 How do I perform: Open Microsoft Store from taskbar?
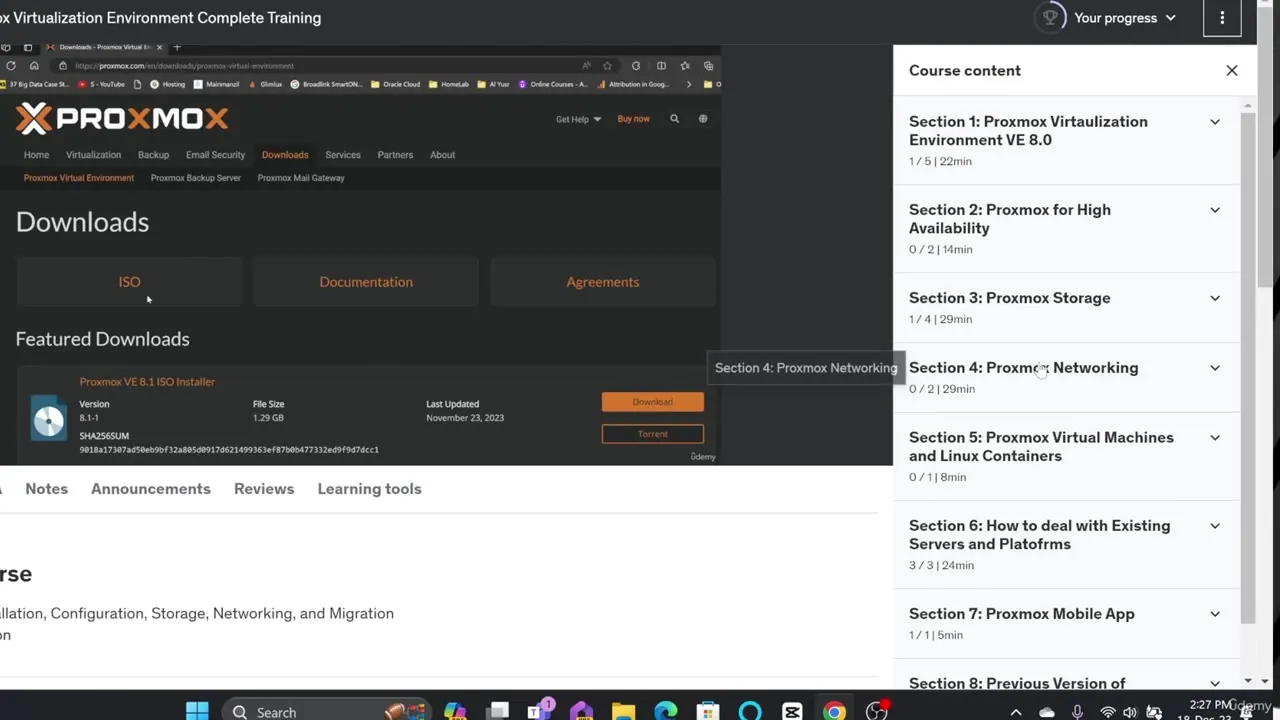click(x=708, y=712)
